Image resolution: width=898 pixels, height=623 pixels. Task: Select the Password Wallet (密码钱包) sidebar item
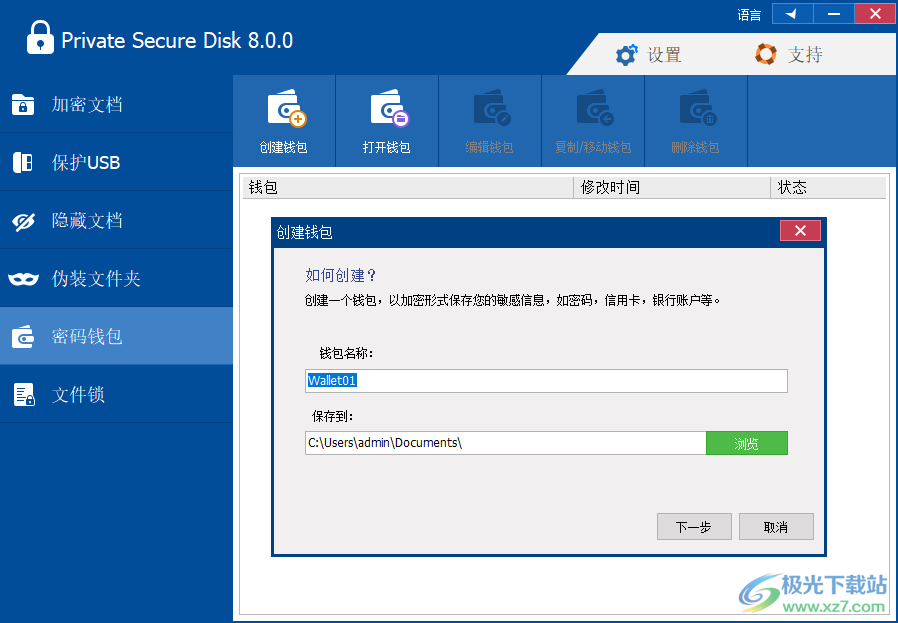pos(116,336)
